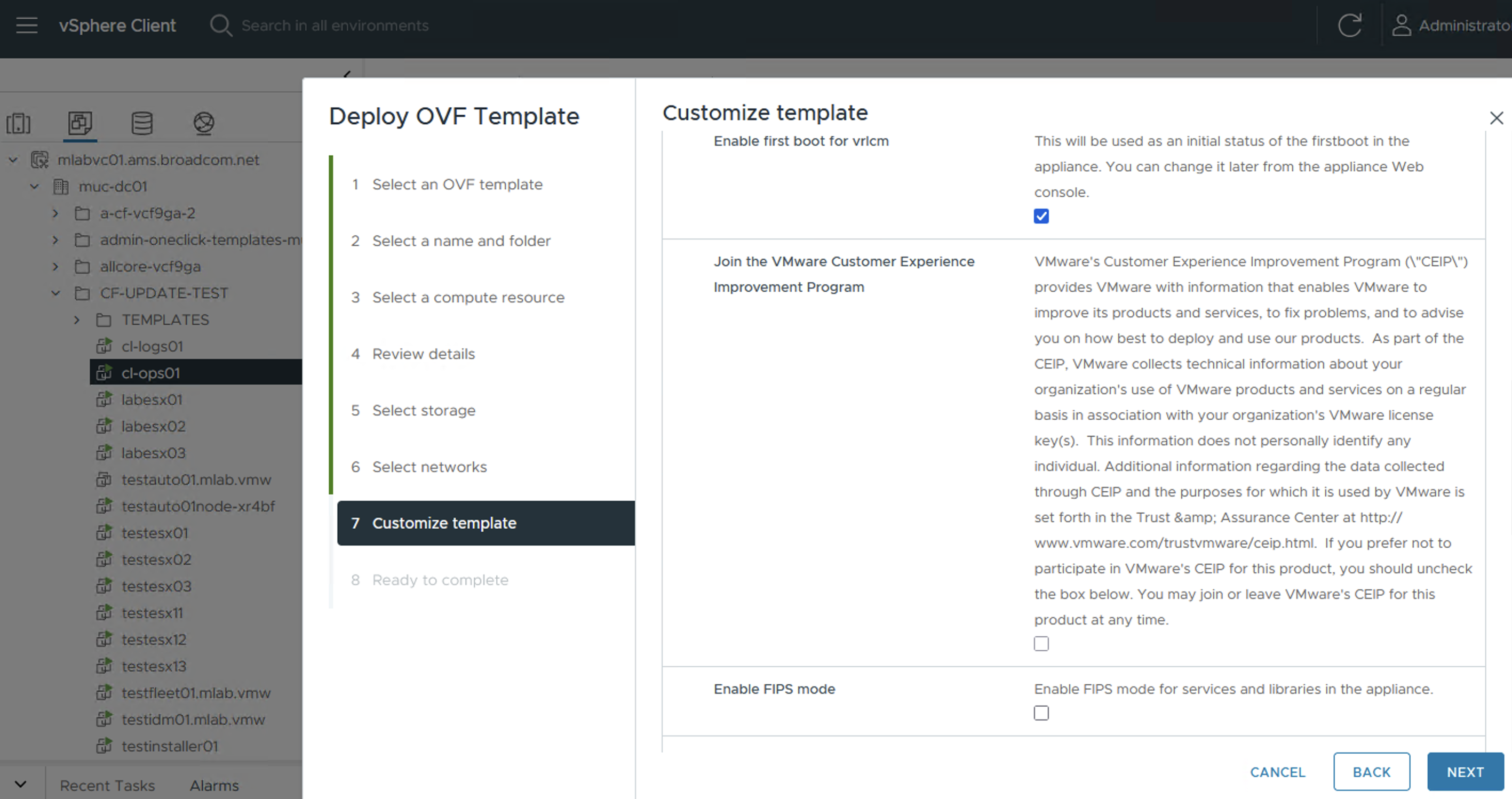The width and height of the screenshot is (1512, 799).
Task: Click the NEXT button
Action: pos(1465,772)
